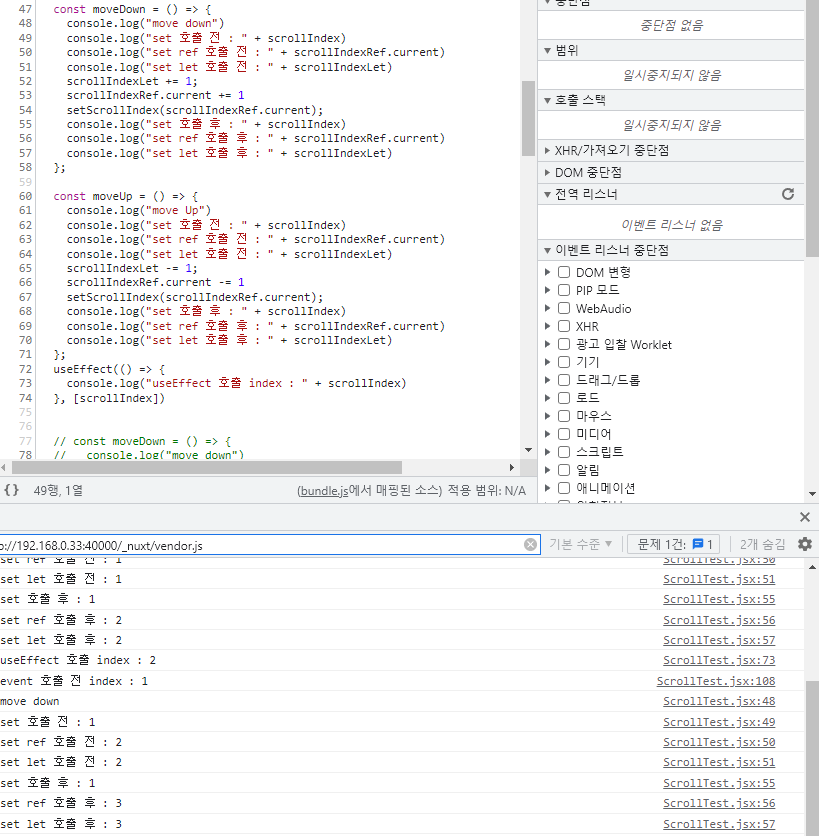Click the 'event 호출 전 index : 1' log
The height and width of the screenshot is (836, 819).
(74, 681)
